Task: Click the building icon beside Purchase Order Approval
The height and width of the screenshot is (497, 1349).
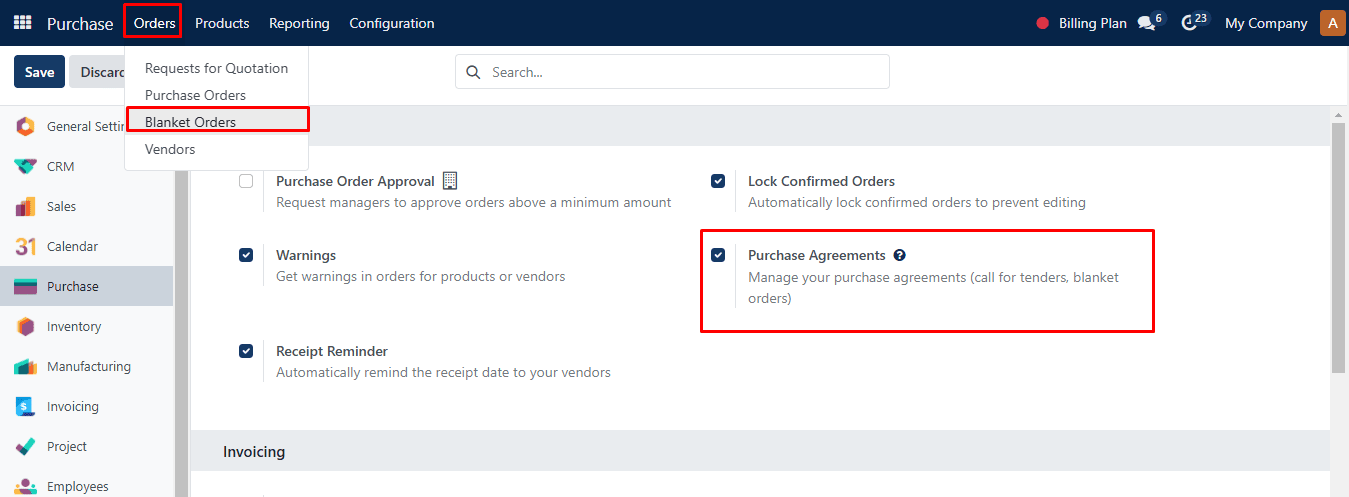Action: (450, 181)
